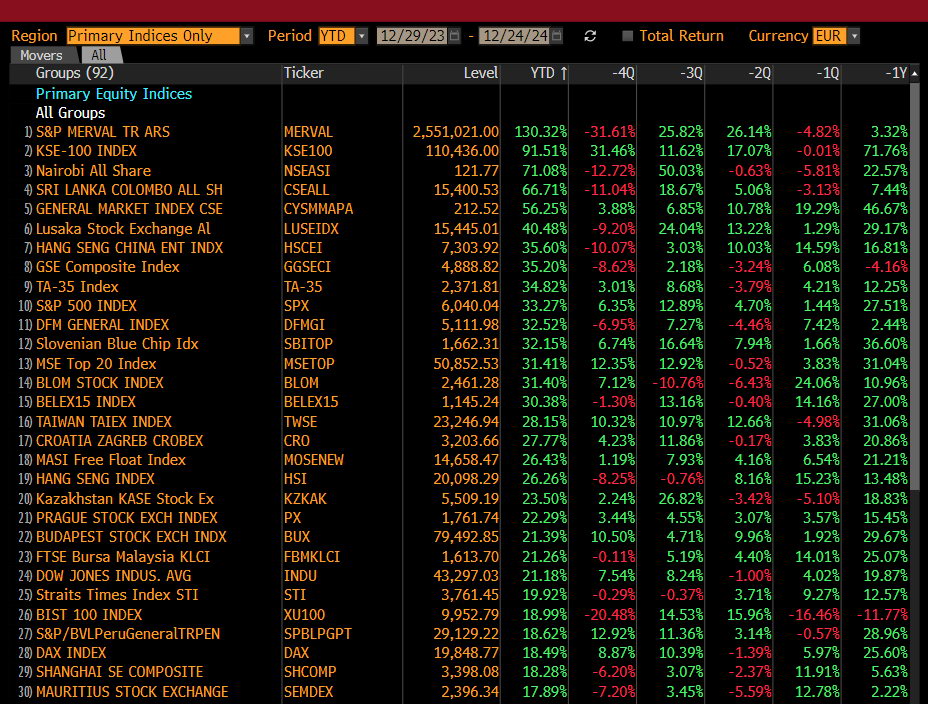Click the start date field 12/29/23
928x704 pixels.
pos(413,36)
